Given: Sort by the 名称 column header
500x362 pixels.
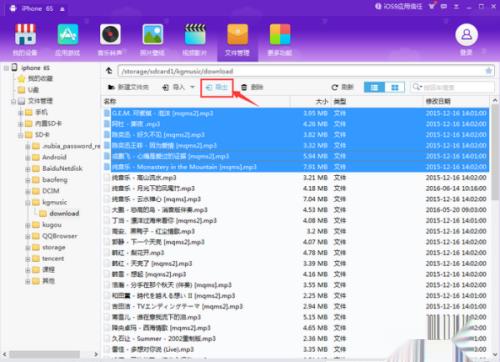Looking at the screenshot, I should 110,101.
